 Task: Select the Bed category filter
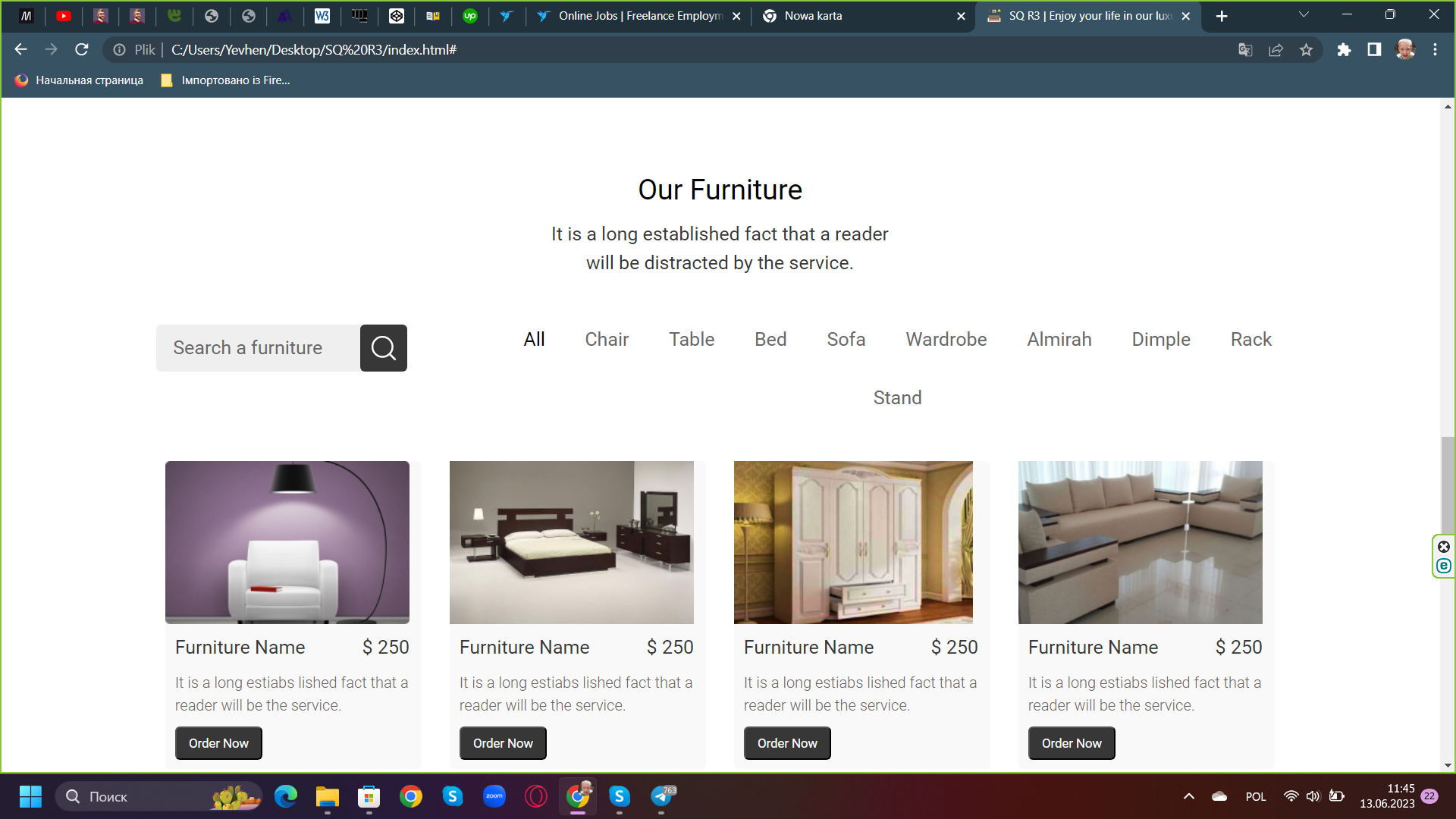coord(770,339)
